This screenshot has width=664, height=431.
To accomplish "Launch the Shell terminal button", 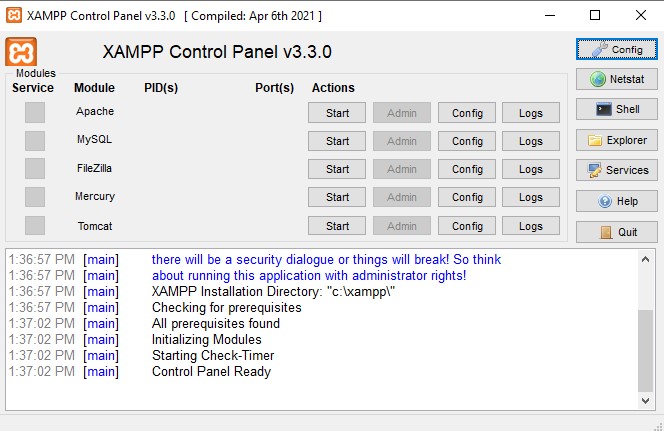I will (615, 109).
